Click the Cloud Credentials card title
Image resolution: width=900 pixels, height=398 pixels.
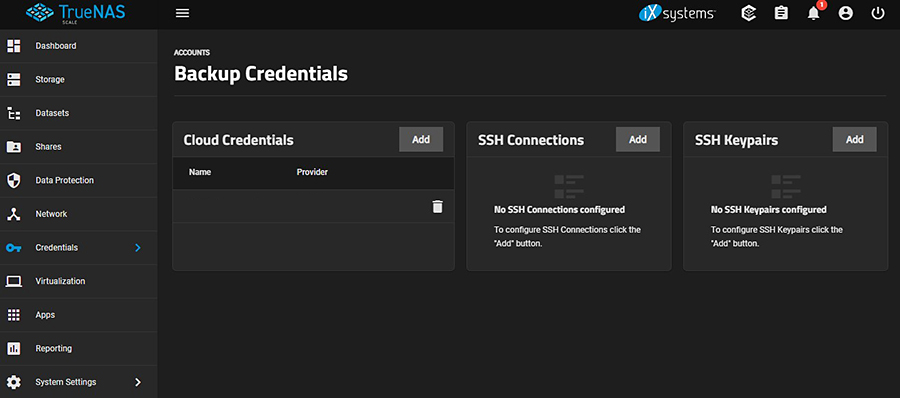tap(238, 140)
